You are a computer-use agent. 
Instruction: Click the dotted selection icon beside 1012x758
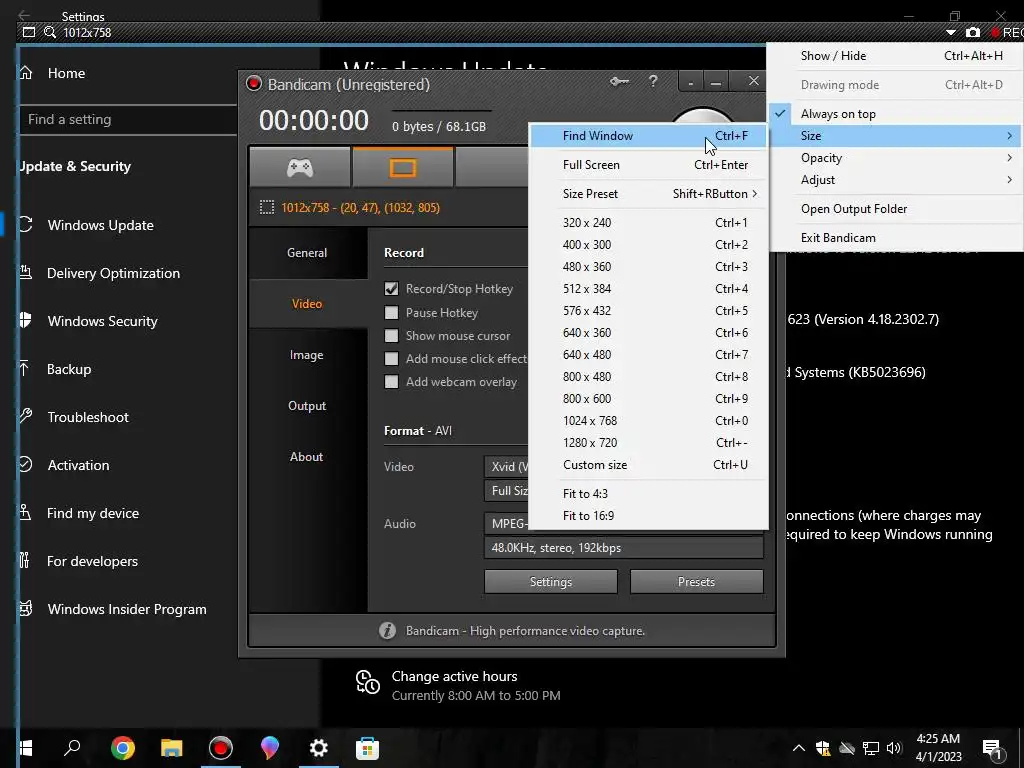pyautogui.click(x=266, y=208)
